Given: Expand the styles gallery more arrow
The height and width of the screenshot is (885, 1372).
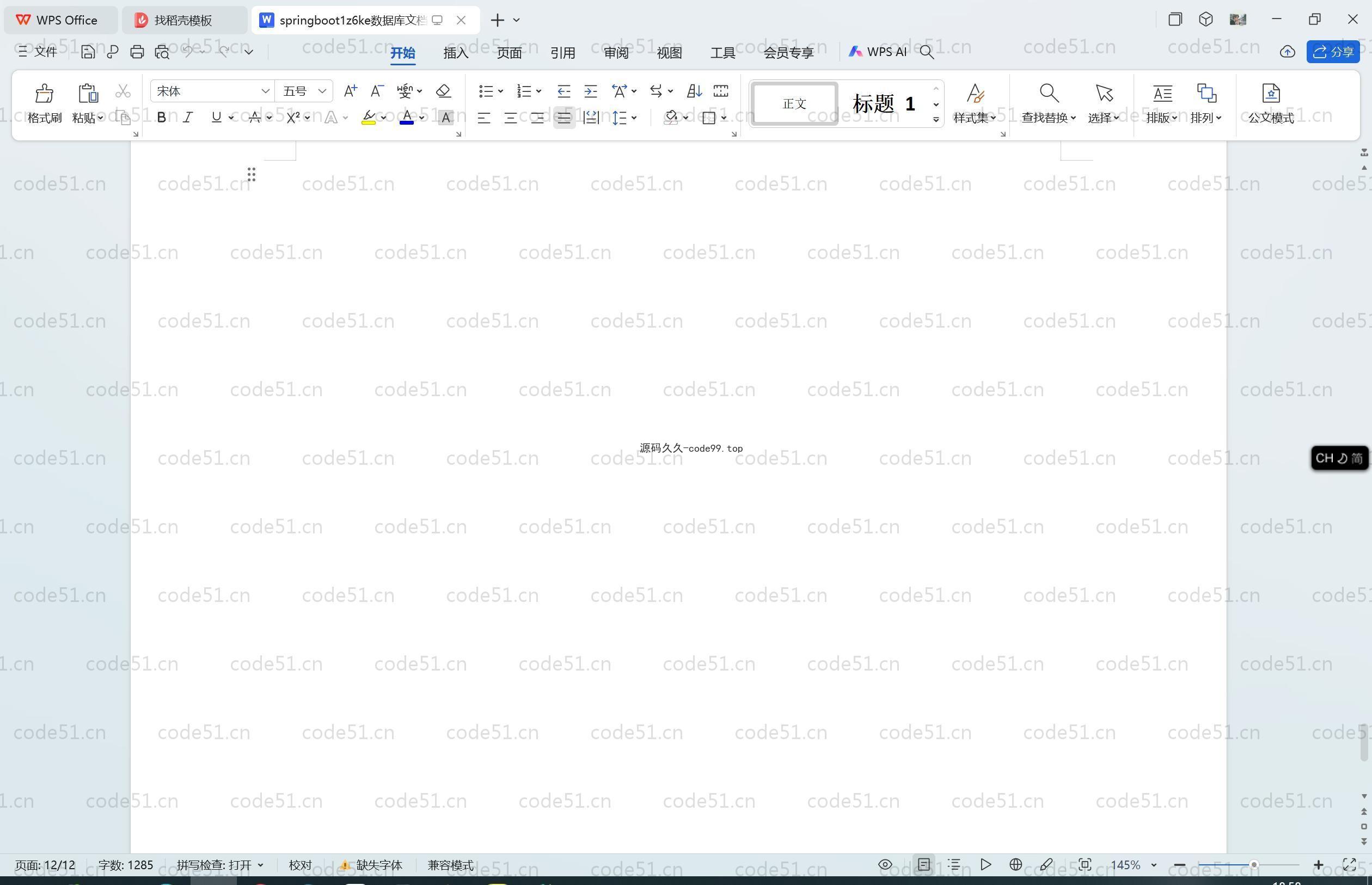Looking at the screenshot, I should pyautogui.click(x=936, y=119).
